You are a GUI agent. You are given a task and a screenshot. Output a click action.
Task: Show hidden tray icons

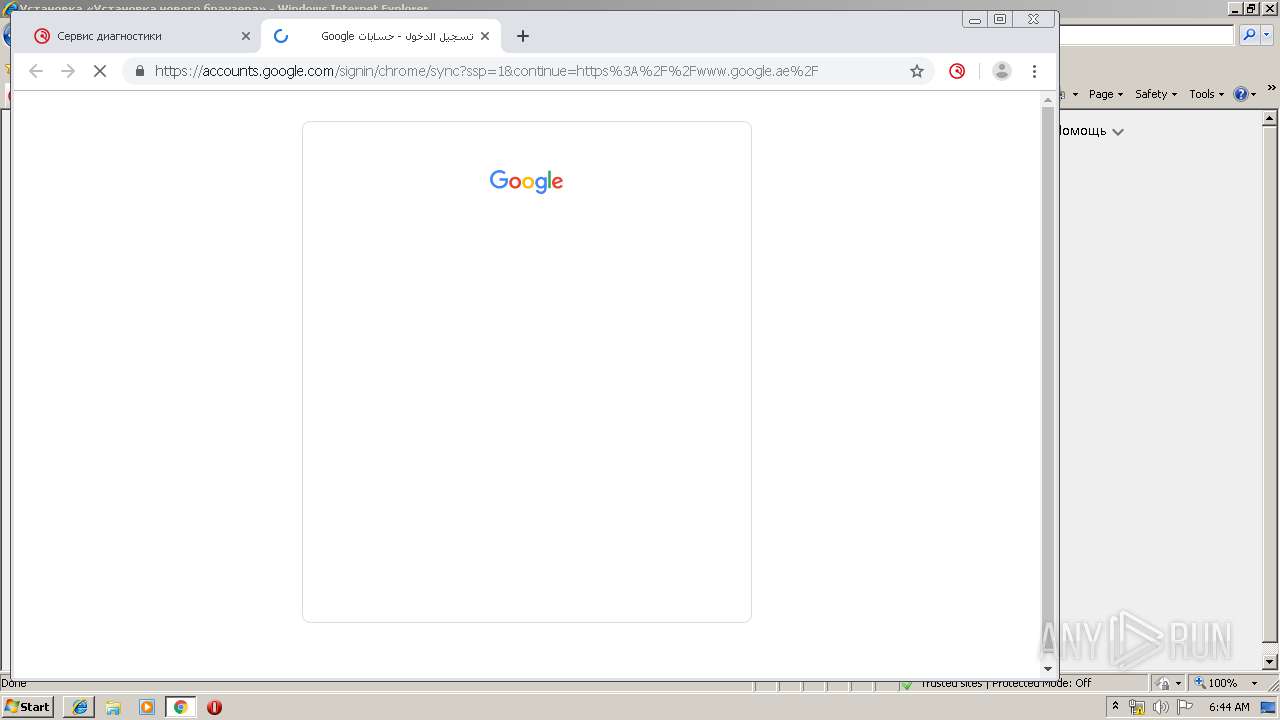pyautogui.click(x=1116, y=707)
